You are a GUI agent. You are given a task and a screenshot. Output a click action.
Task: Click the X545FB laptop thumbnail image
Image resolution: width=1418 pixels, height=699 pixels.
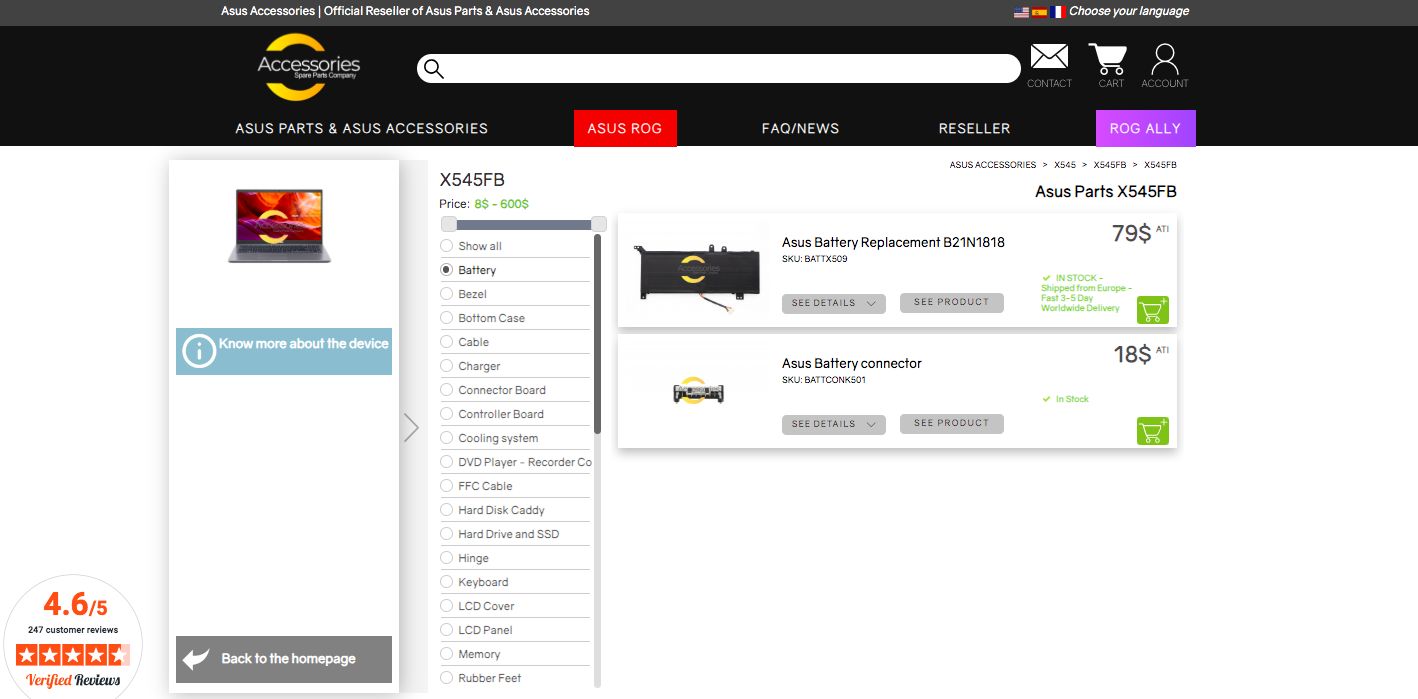coord(278,226)
